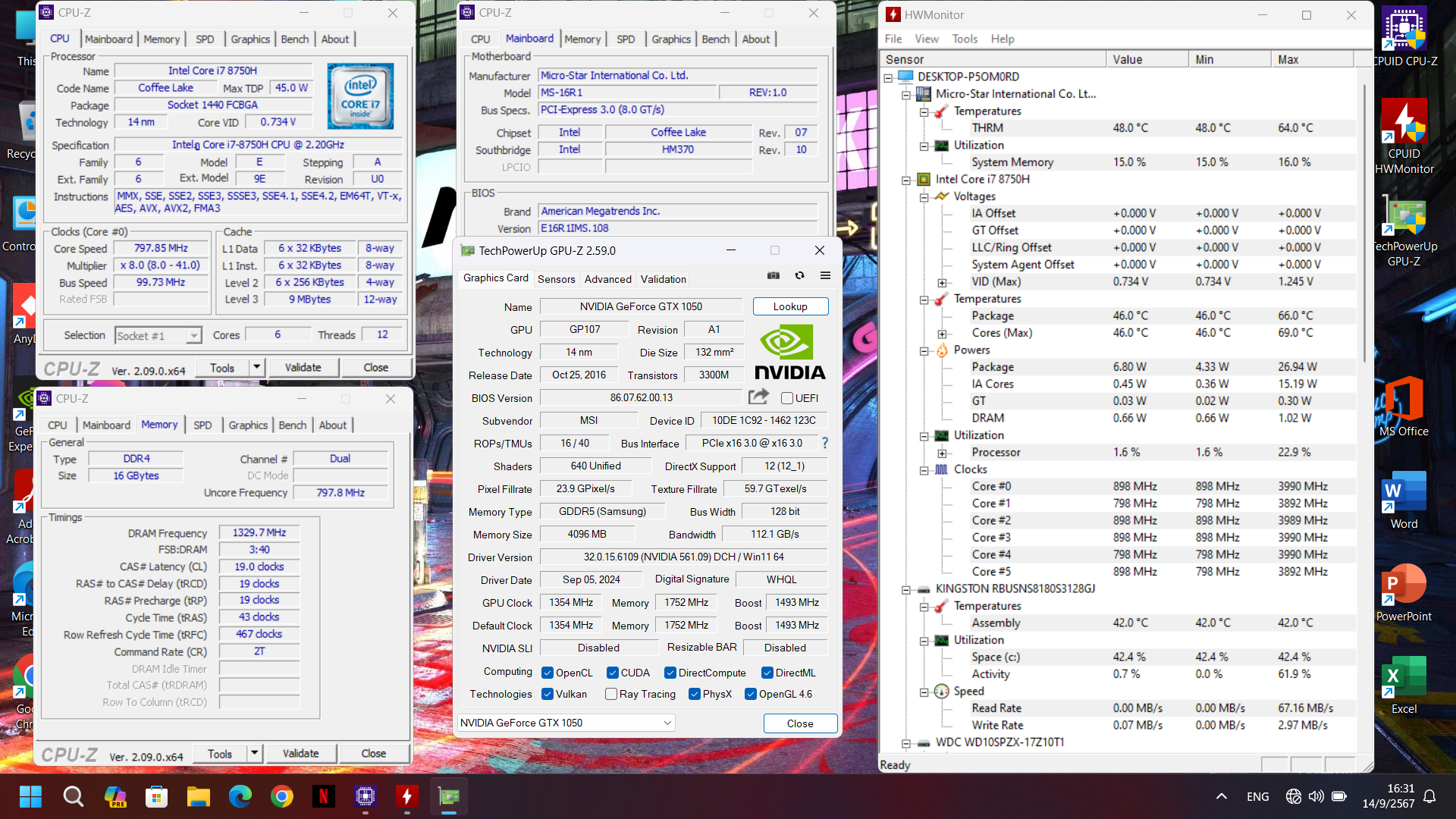Toggle the DirectML checkbox
This screenshot has width=1456, height=819.
(x=767, y=673)
